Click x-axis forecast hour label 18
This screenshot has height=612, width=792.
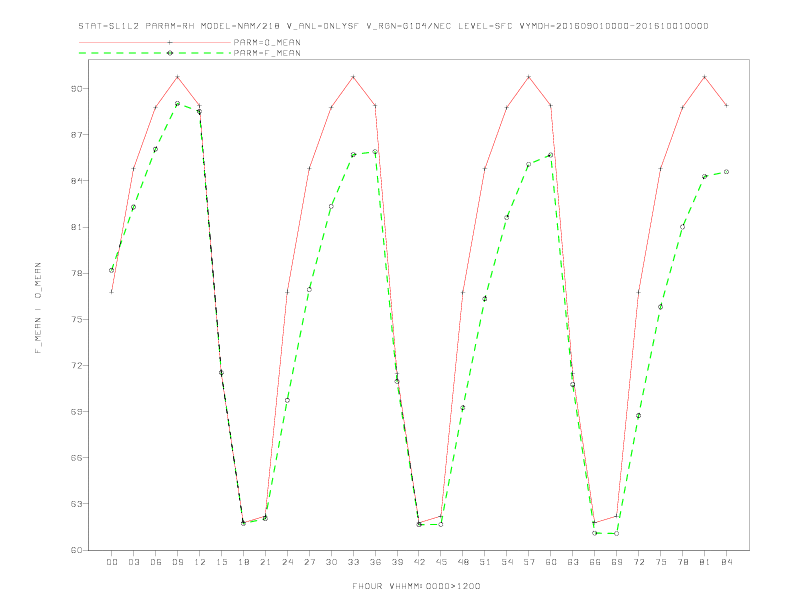pos(243,562)
